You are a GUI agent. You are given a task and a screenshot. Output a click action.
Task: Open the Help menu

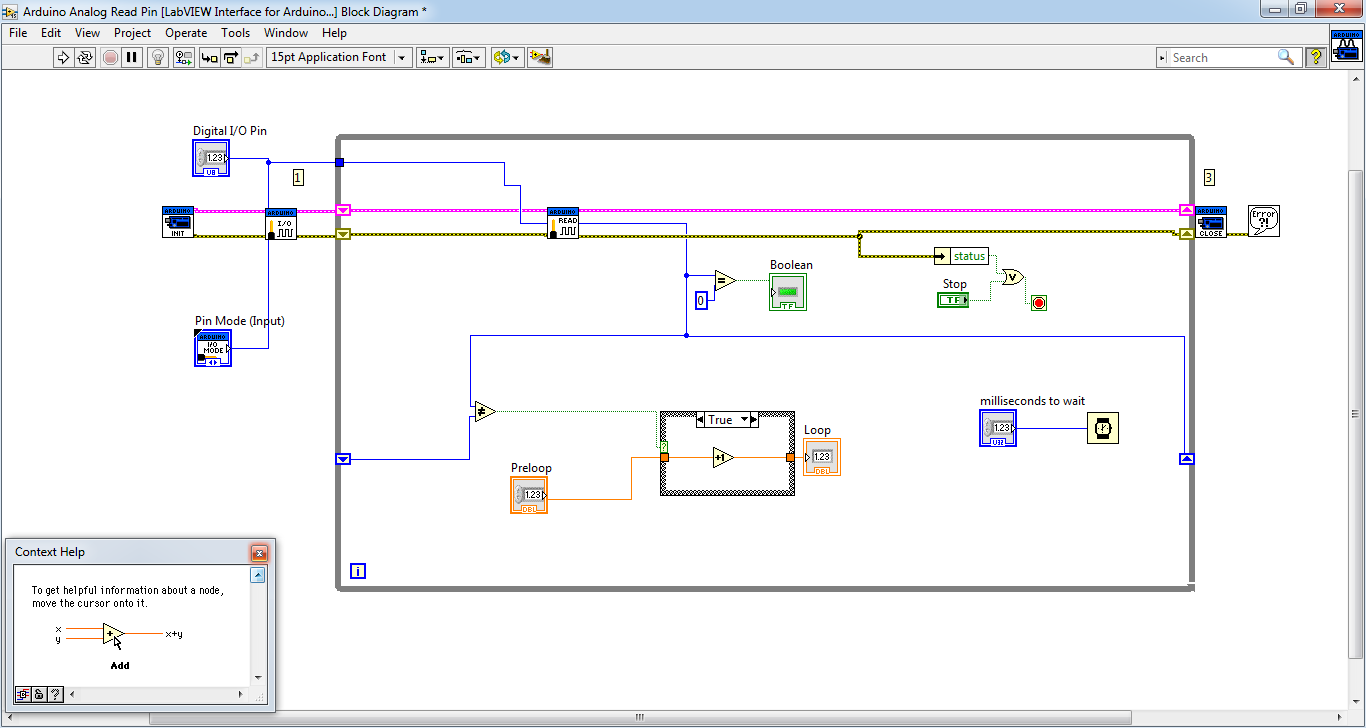point(334,33)
